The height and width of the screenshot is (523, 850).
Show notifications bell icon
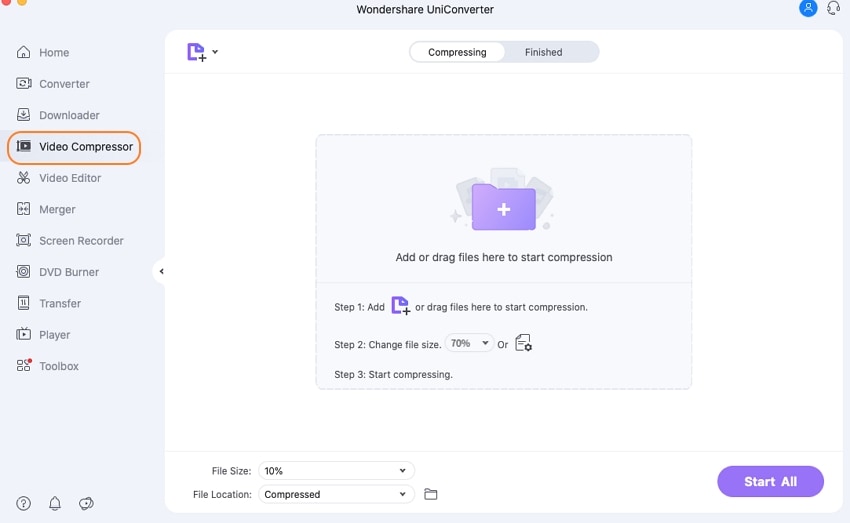coord(55,503)
